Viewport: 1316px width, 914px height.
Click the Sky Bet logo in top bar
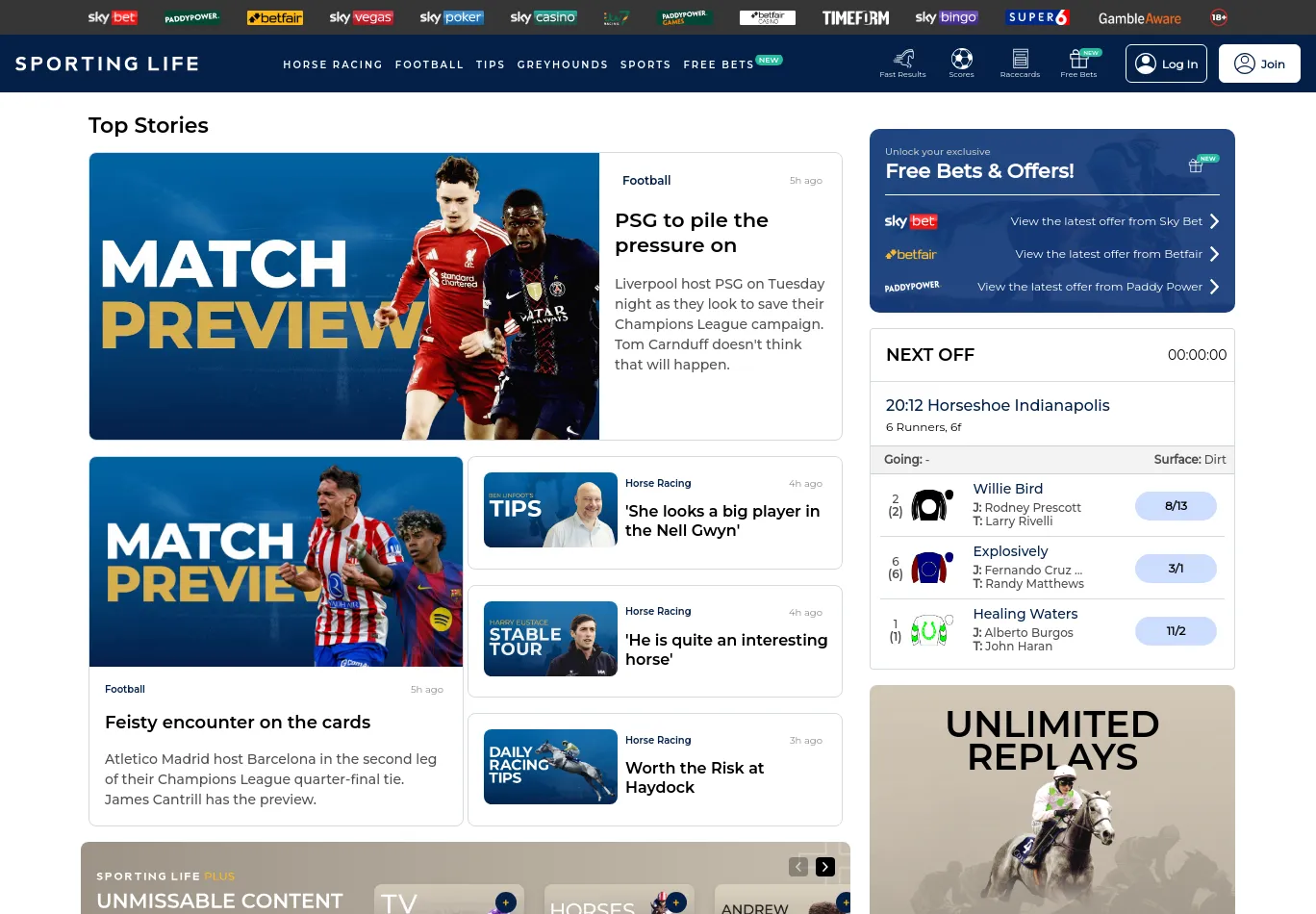[x=113, y=17]
